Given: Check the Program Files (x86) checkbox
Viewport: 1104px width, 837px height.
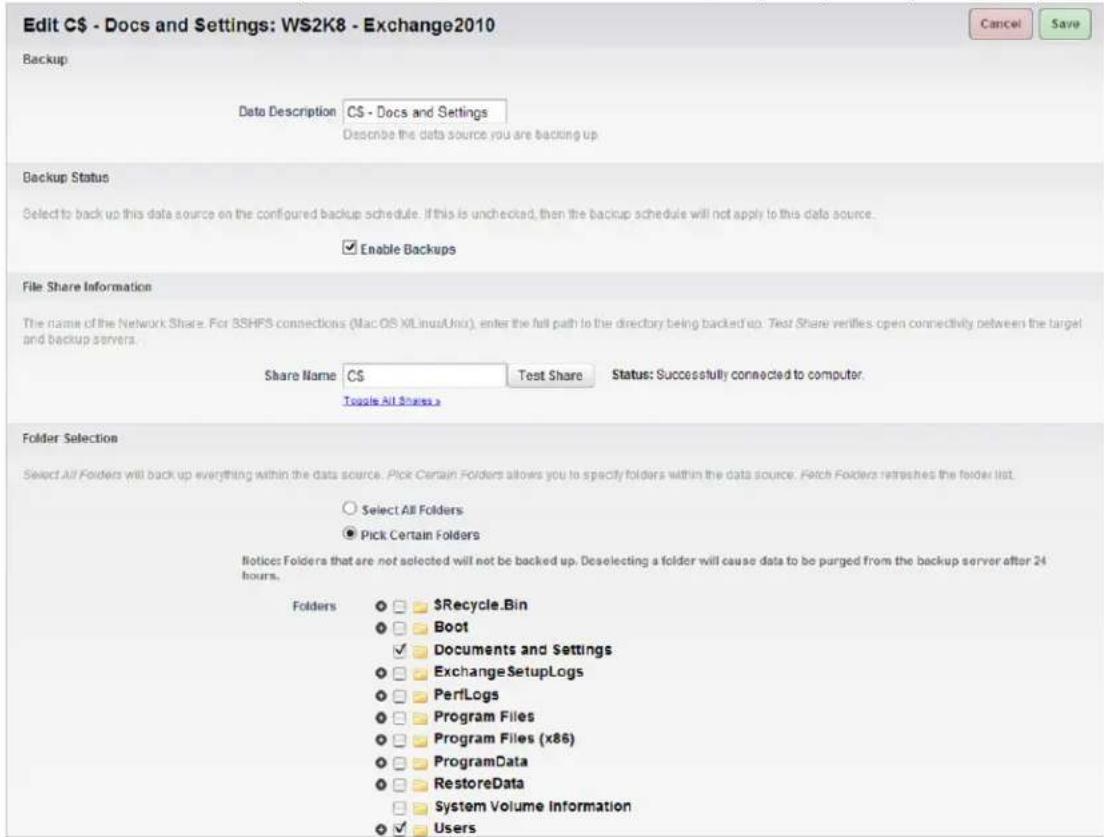Looking at the screenshot, I should pos(399,741).
